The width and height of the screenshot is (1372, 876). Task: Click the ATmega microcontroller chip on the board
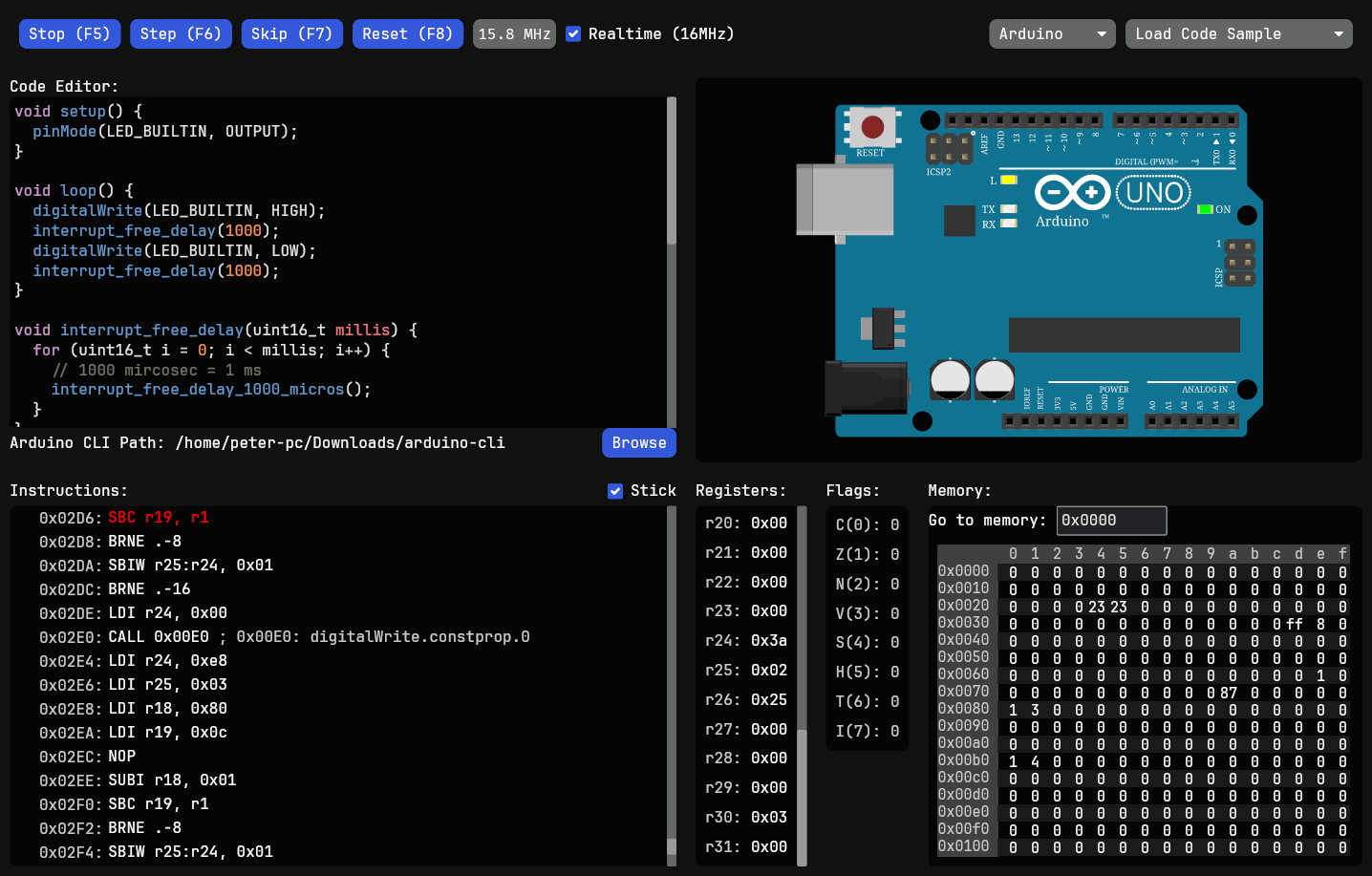click(1125, 335)
